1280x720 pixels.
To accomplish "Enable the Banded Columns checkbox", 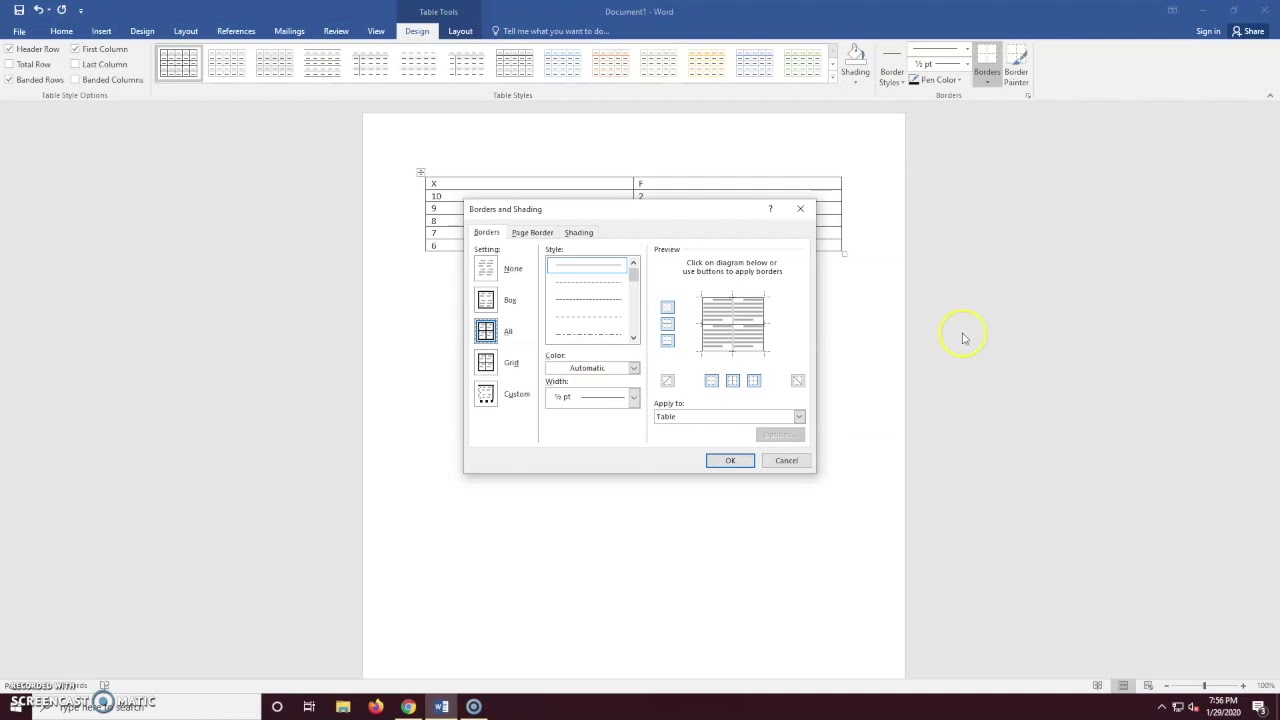I will pos(75,80).
